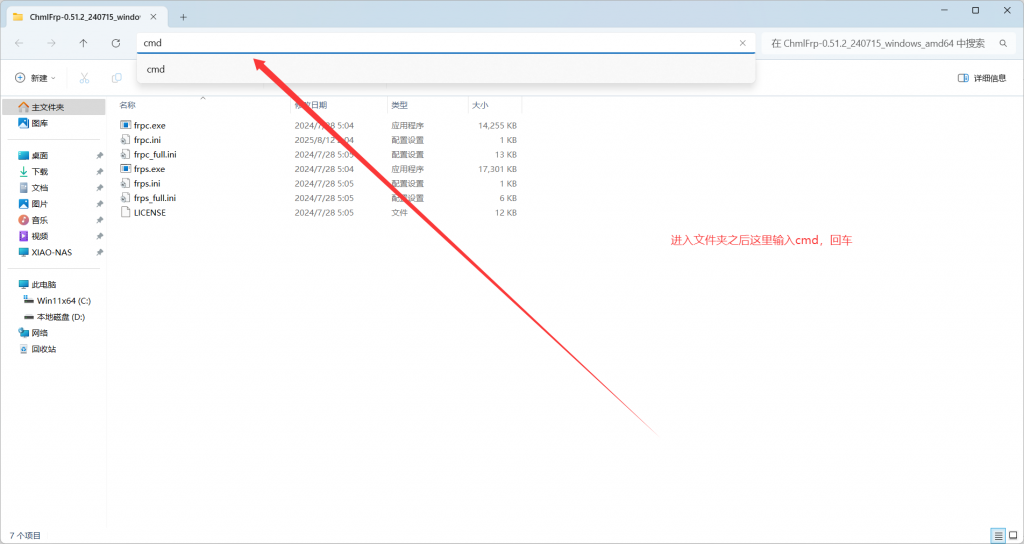Viewport: 1024px width, 544px height.
Task: Toggle the 详细信息 details pane
Action: [x=981, y=78]
